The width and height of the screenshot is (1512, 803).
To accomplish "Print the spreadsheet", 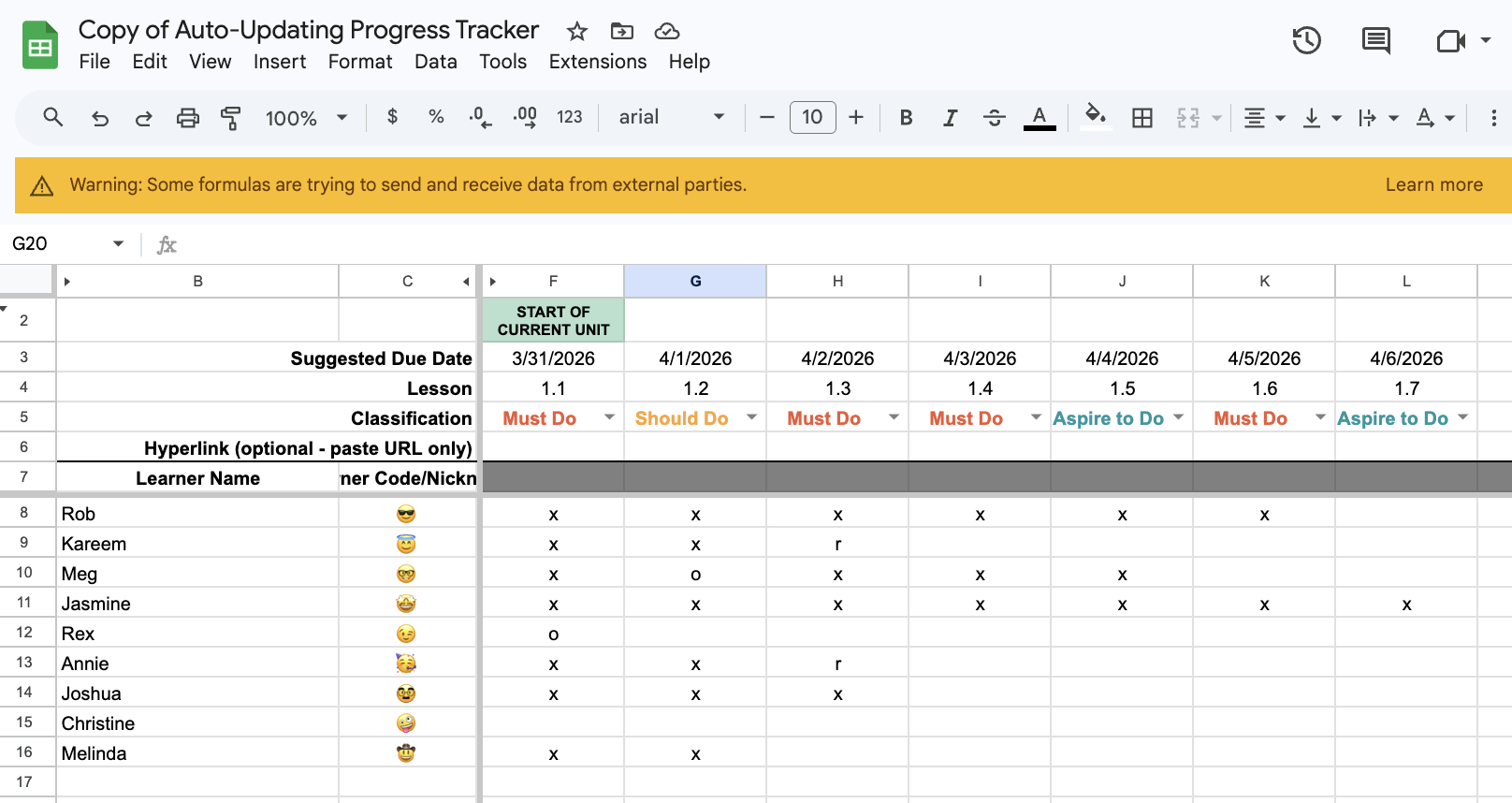I will (188, 118).
